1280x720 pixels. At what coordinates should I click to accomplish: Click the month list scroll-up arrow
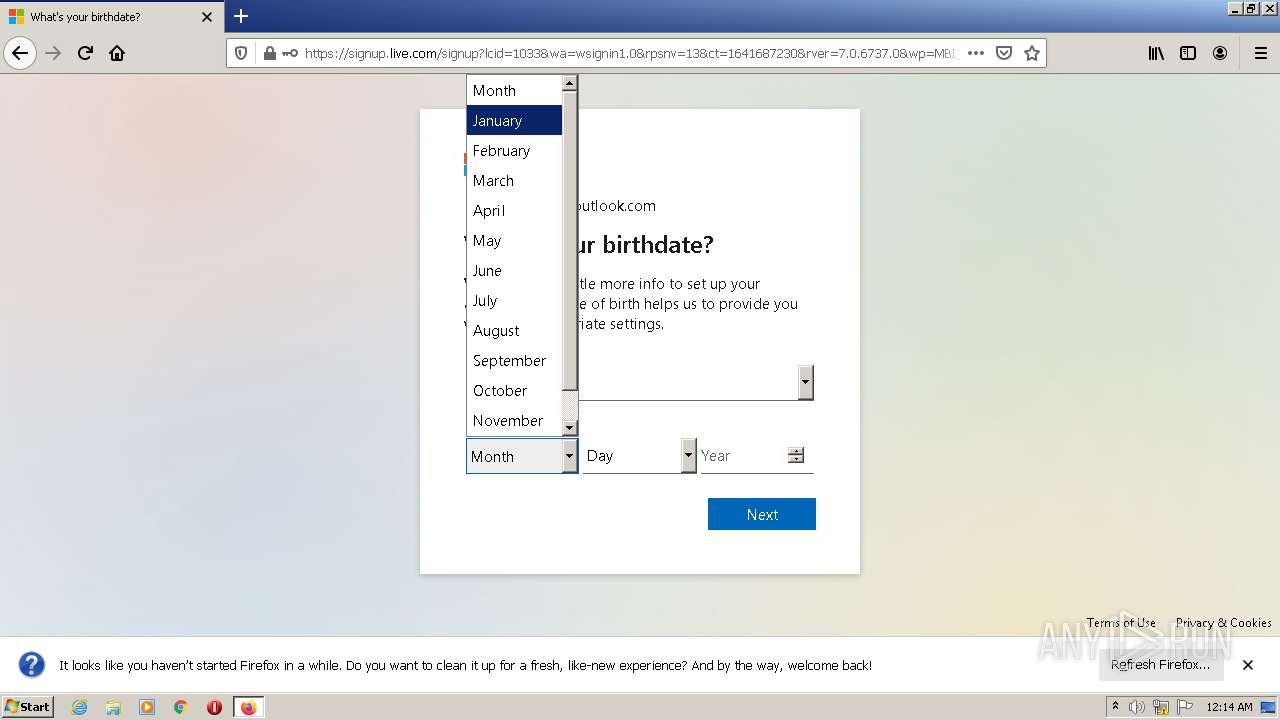570,83
